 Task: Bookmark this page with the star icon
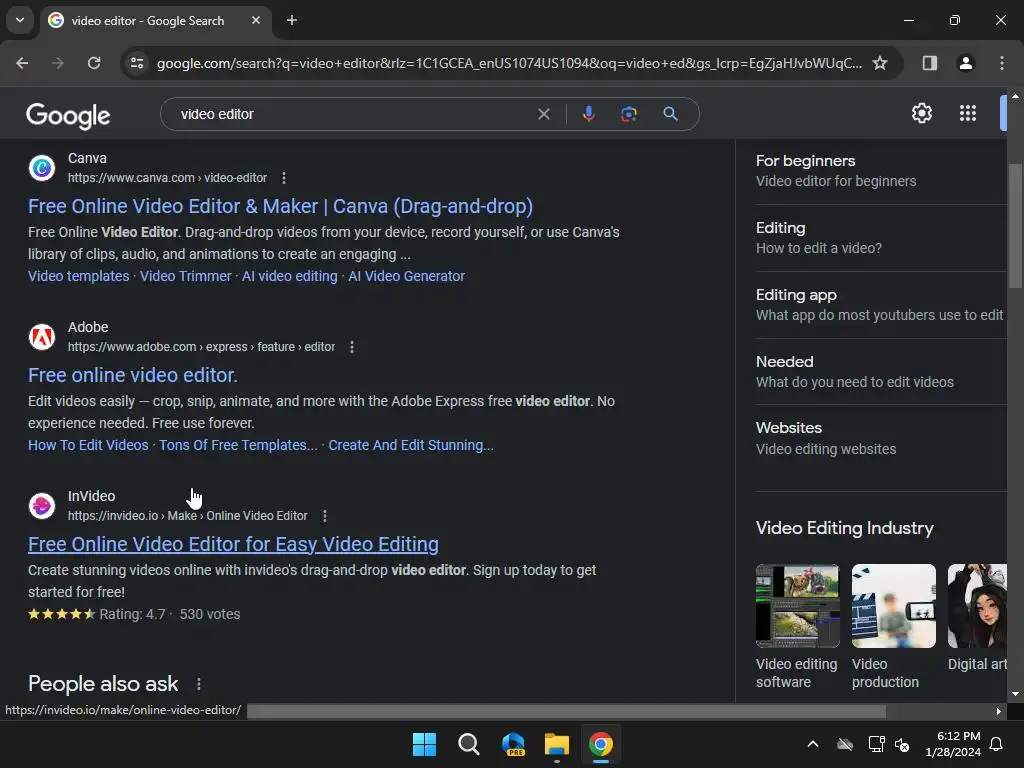point(880,63)
